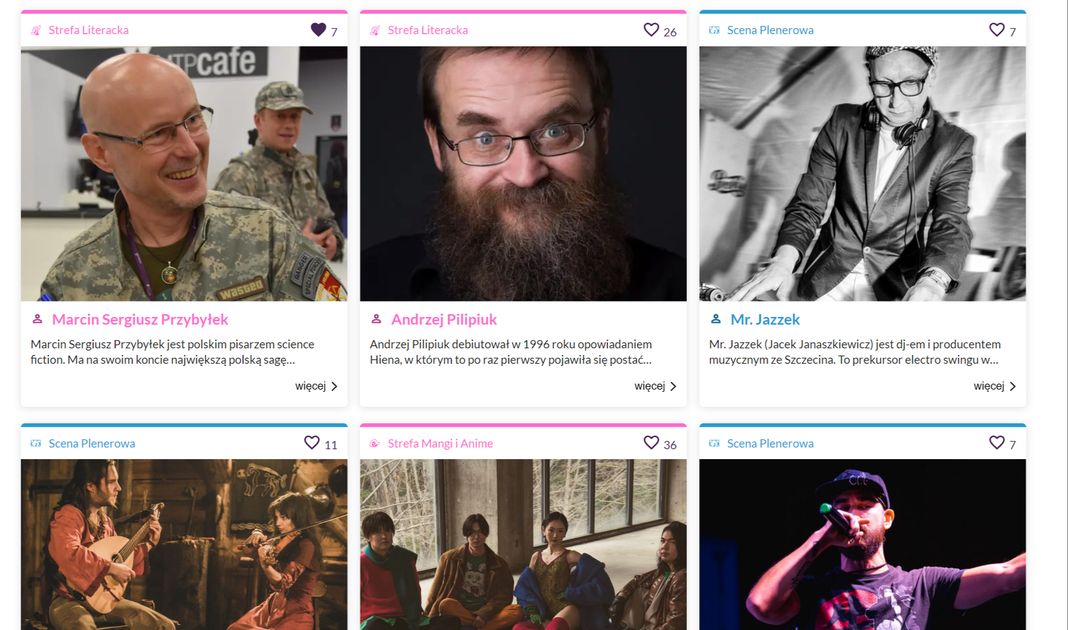This screenshot has width=1068, height=630.
Task: Click heart on the rapper's Scena Plenerowa card
Action: (996, 442)
